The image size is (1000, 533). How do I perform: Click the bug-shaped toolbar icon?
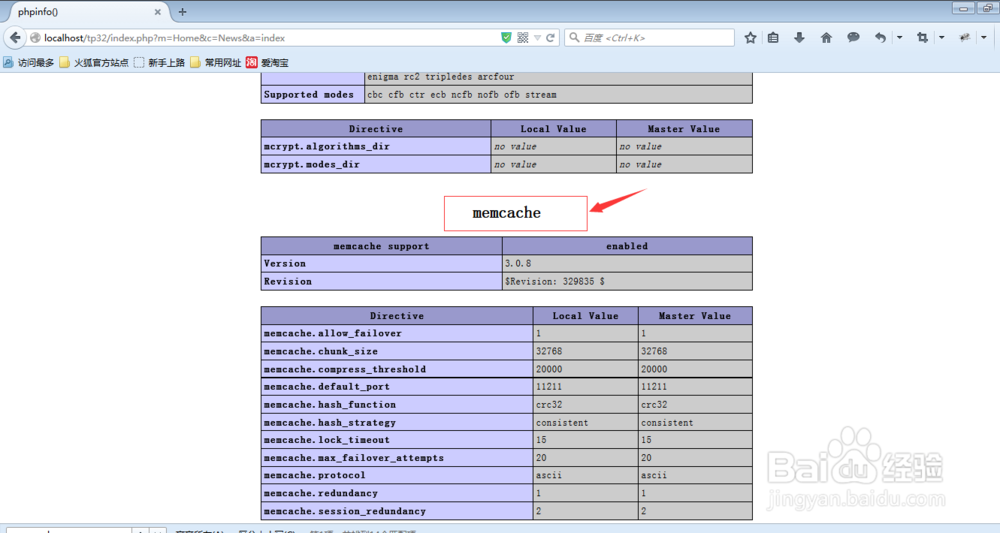coord(964,38)
